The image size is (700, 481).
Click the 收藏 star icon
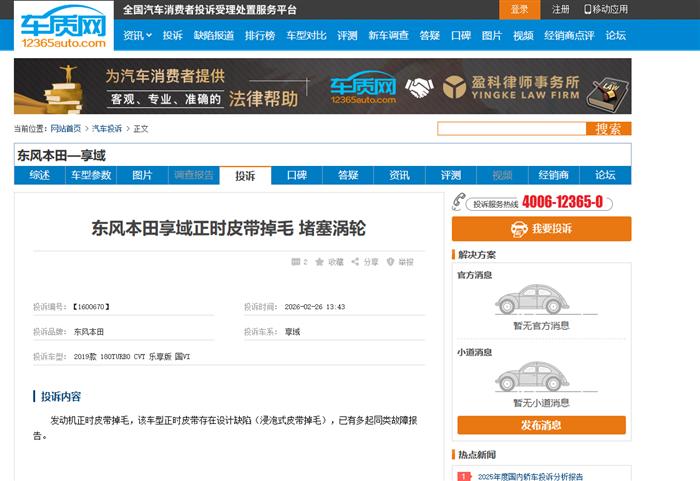point(320,262)
